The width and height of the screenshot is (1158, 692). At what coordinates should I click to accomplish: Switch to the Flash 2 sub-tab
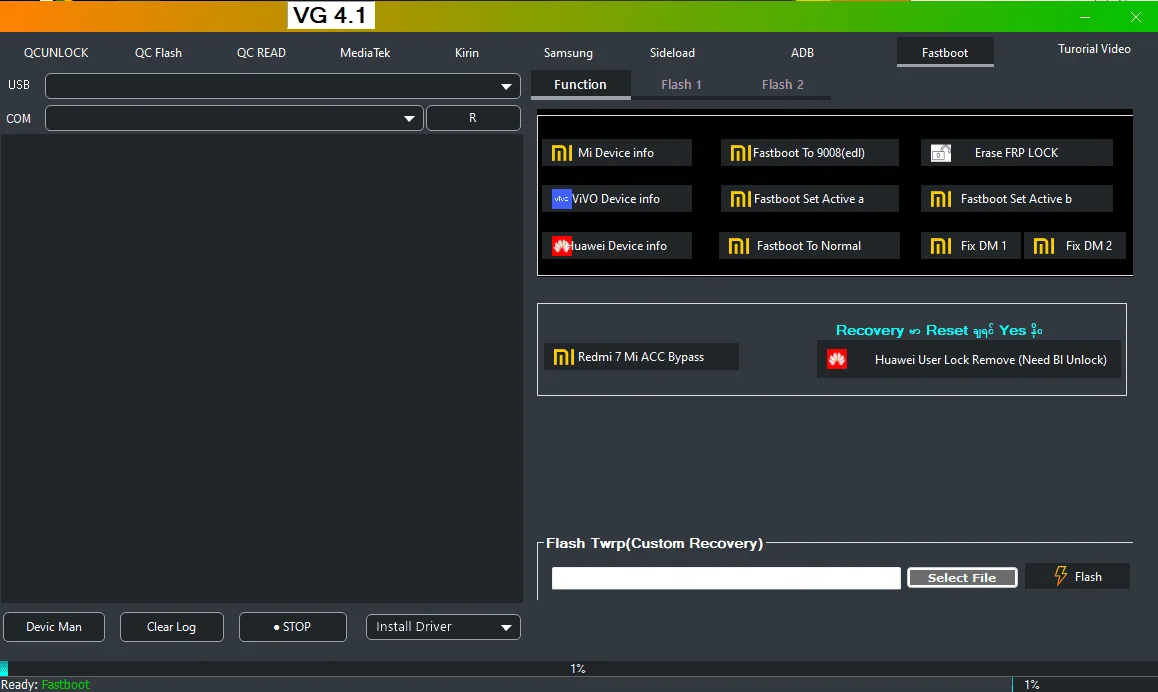[x=782, y=84]
